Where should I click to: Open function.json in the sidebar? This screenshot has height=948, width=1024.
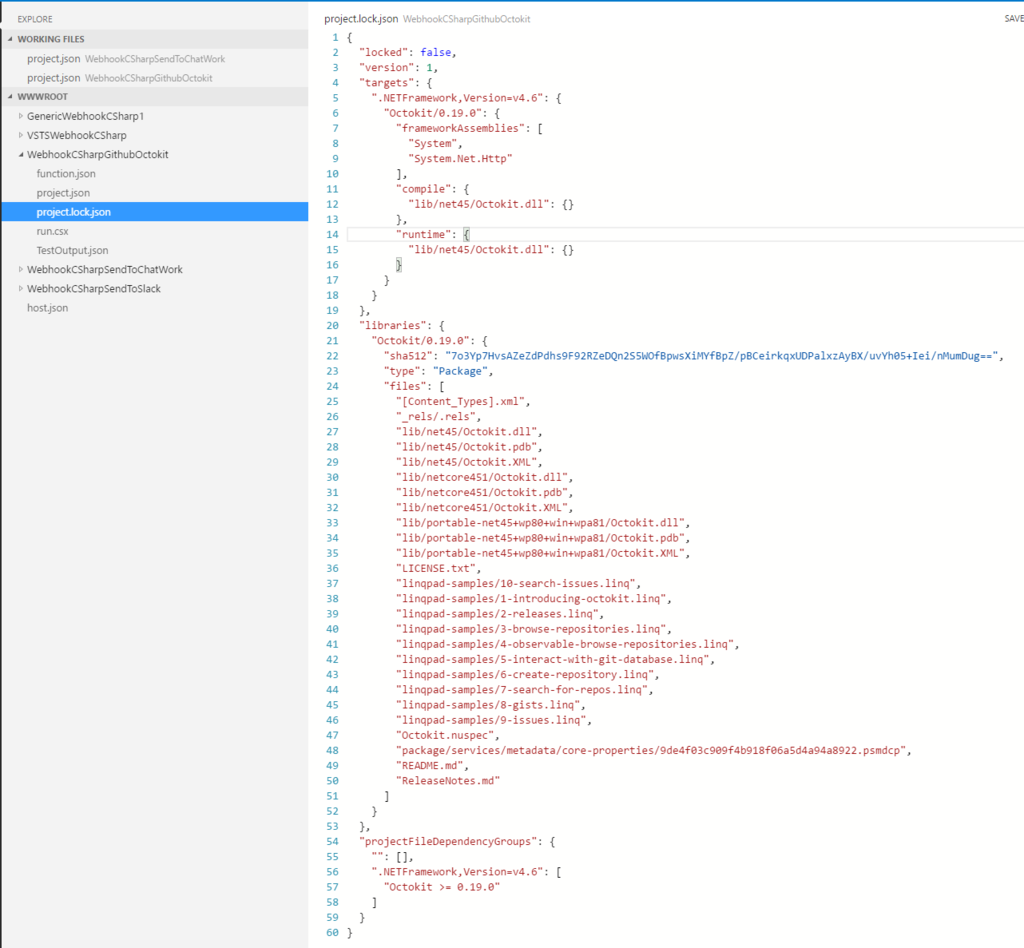68,173
